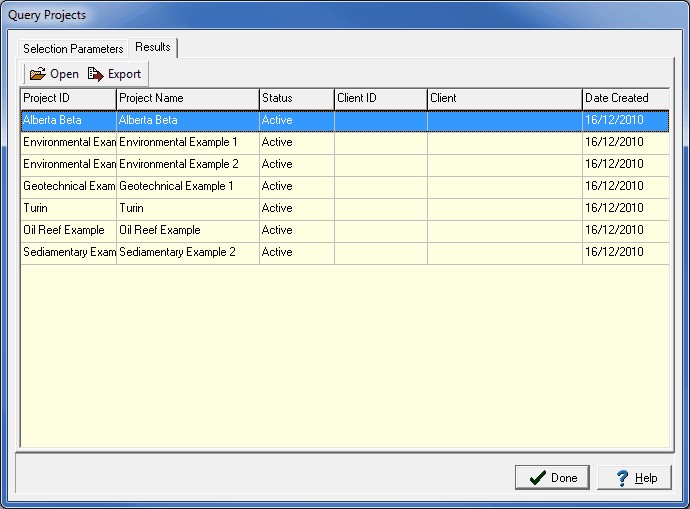This screenshot has height=509, width=690.
Task: Click the green checkmark Done button
Action: [x=552, y=478]
